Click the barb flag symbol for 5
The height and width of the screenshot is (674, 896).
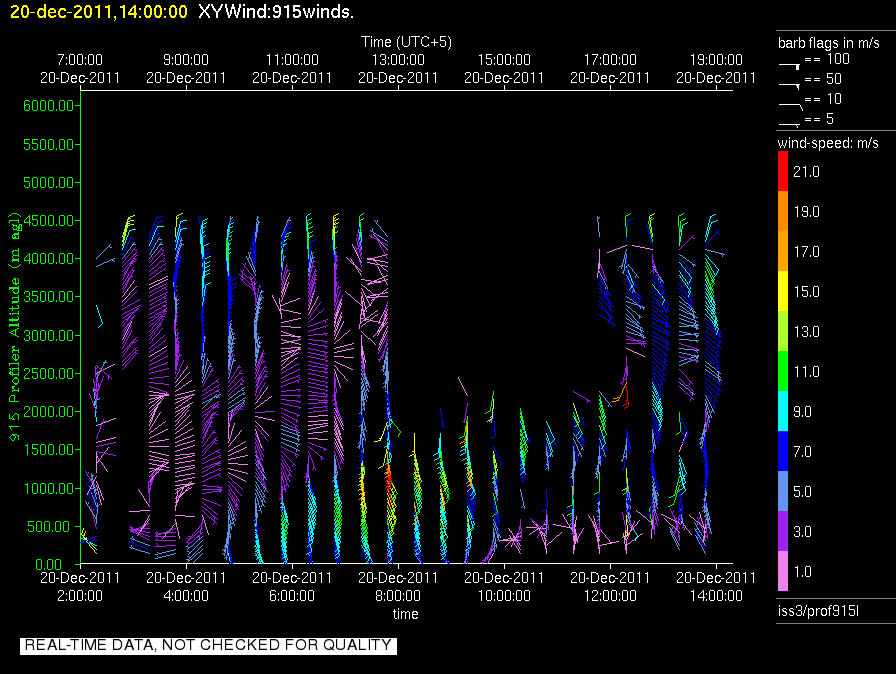coord(789,124)
